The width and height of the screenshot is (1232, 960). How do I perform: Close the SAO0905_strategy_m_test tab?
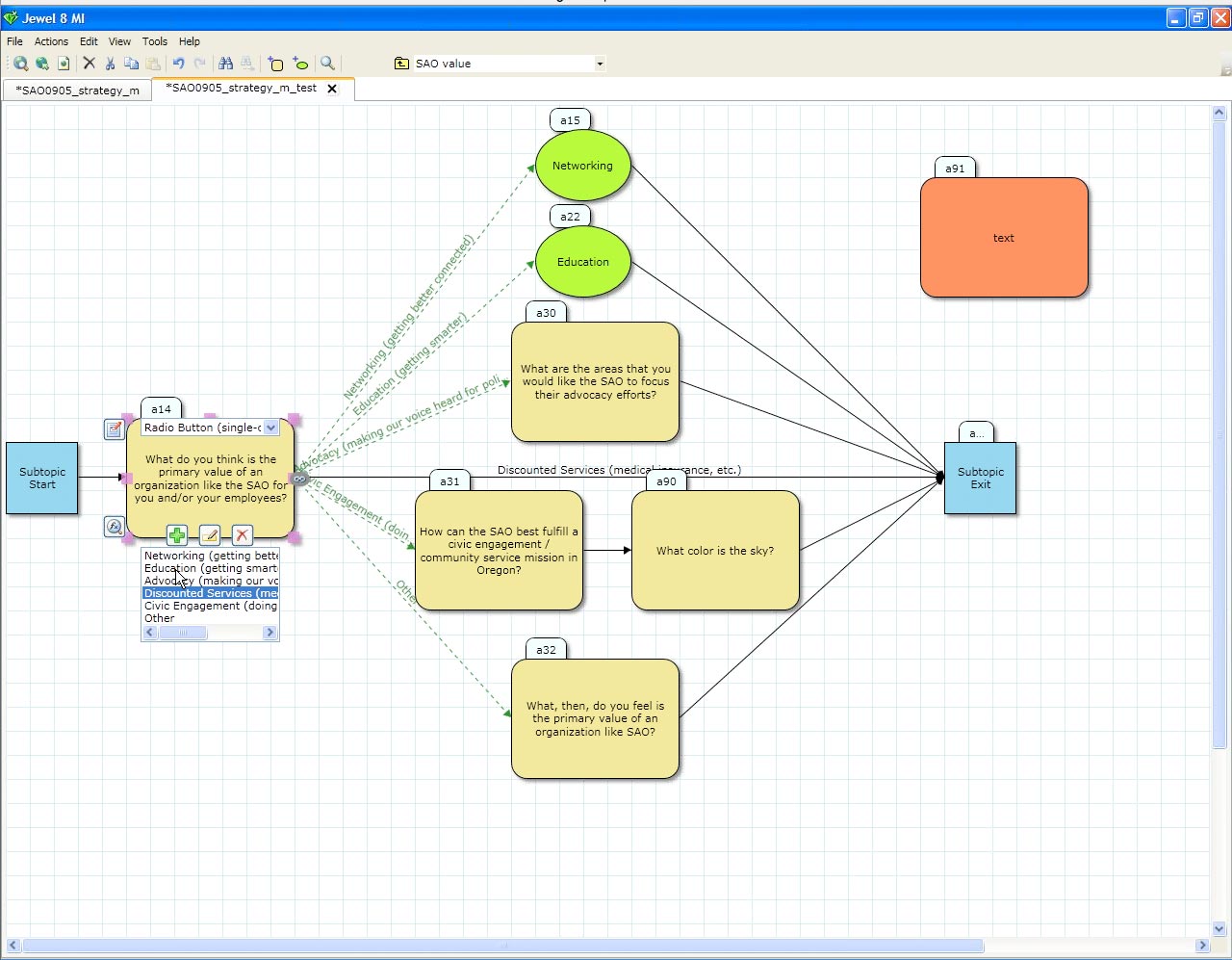332,89
